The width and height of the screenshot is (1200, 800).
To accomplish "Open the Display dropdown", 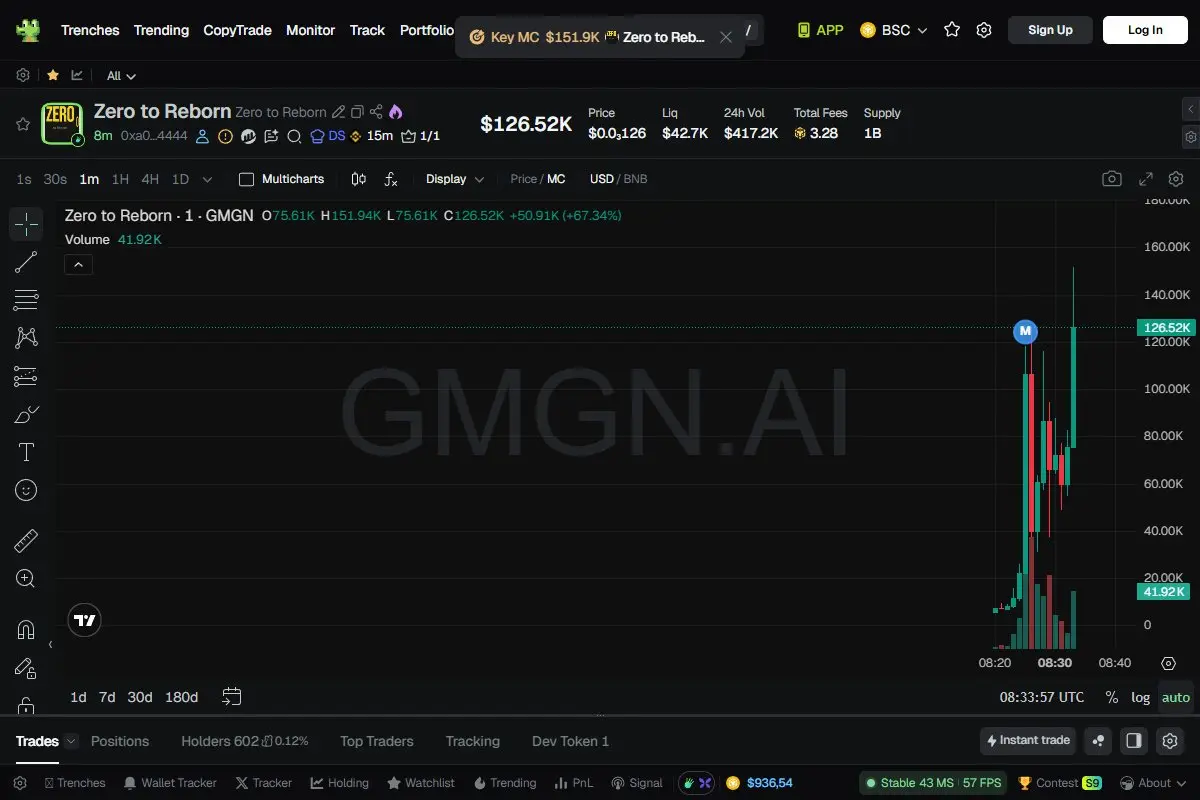I will (455, 179).
